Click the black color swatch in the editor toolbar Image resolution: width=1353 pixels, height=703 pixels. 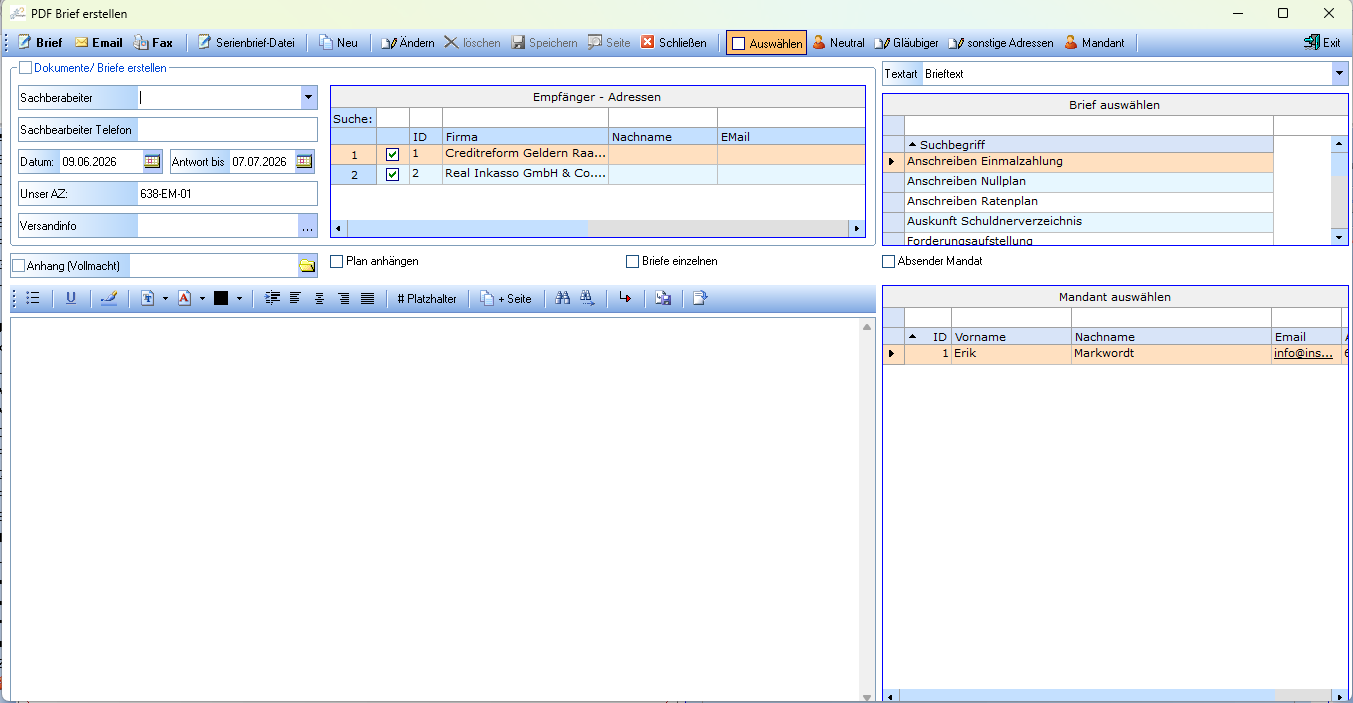click(x=221, y=298)
